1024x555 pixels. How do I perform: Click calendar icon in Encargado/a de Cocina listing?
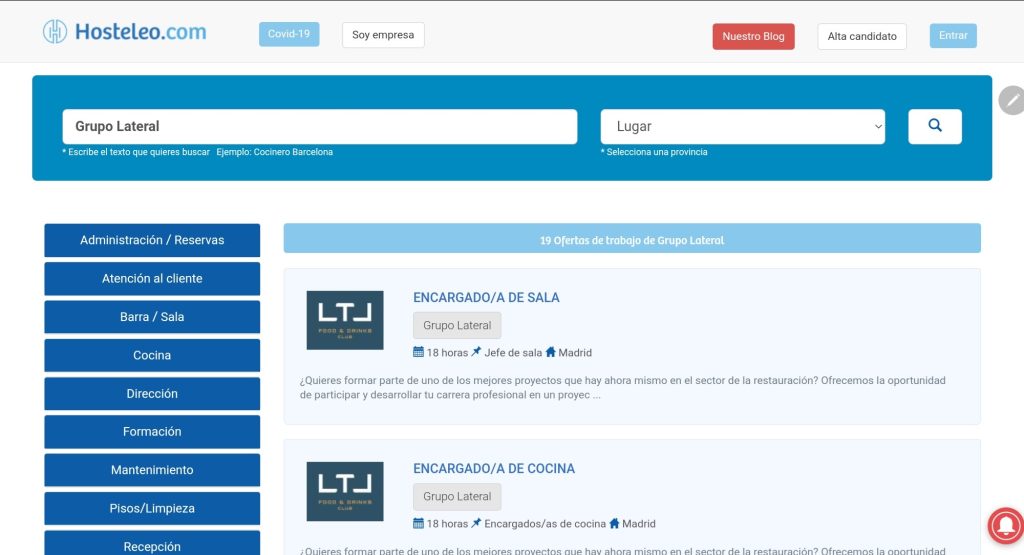(x=418, y=523)
